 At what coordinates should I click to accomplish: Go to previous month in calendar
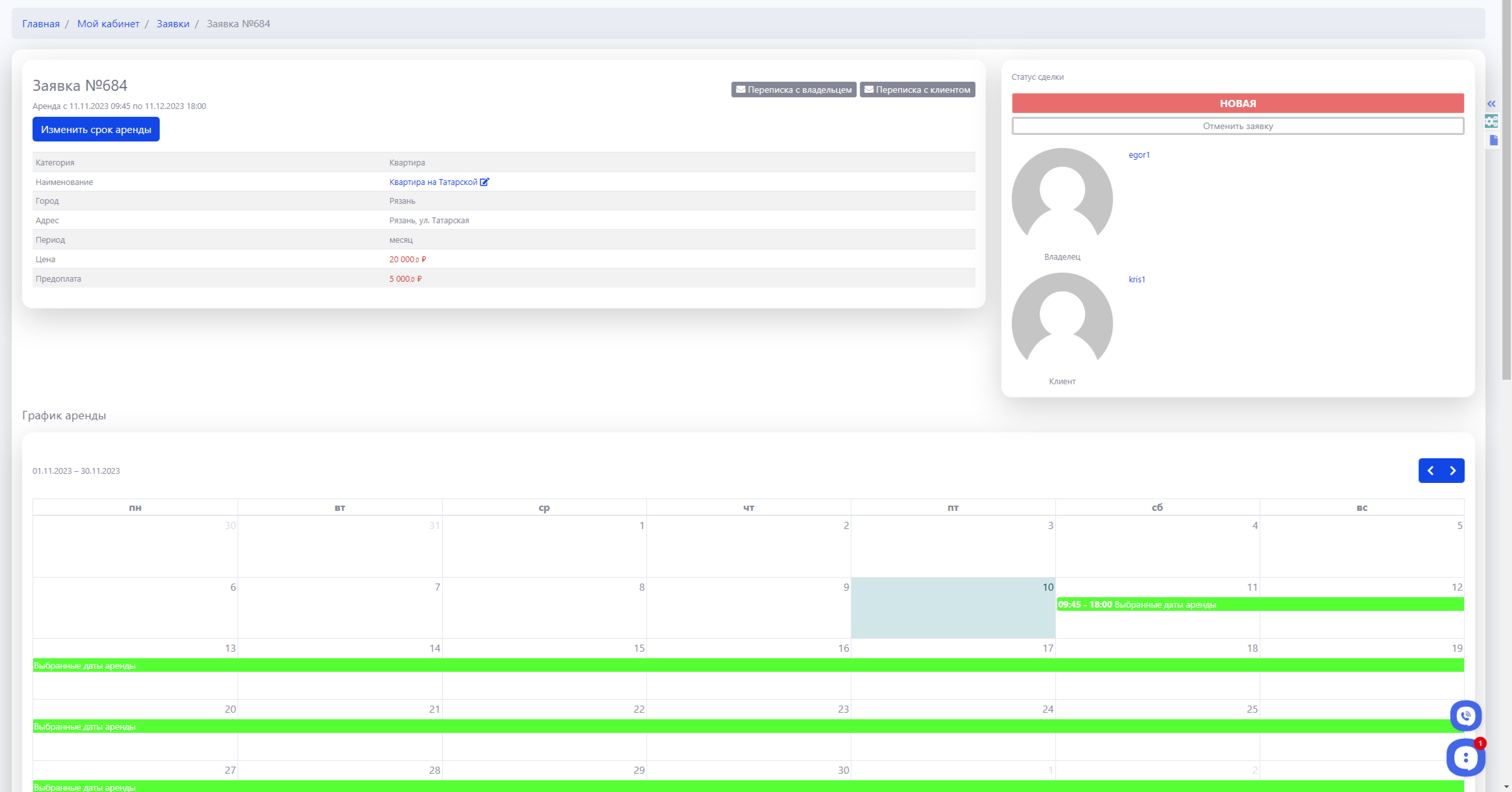[1430, 471]
